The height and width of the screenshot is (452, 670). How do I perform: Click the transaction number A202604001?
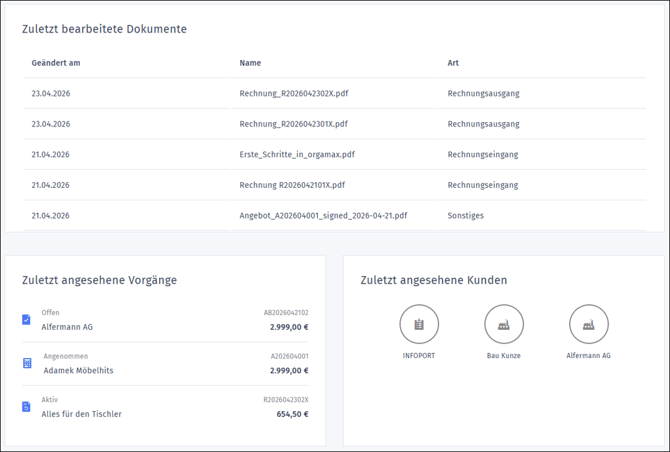(289, 356)
